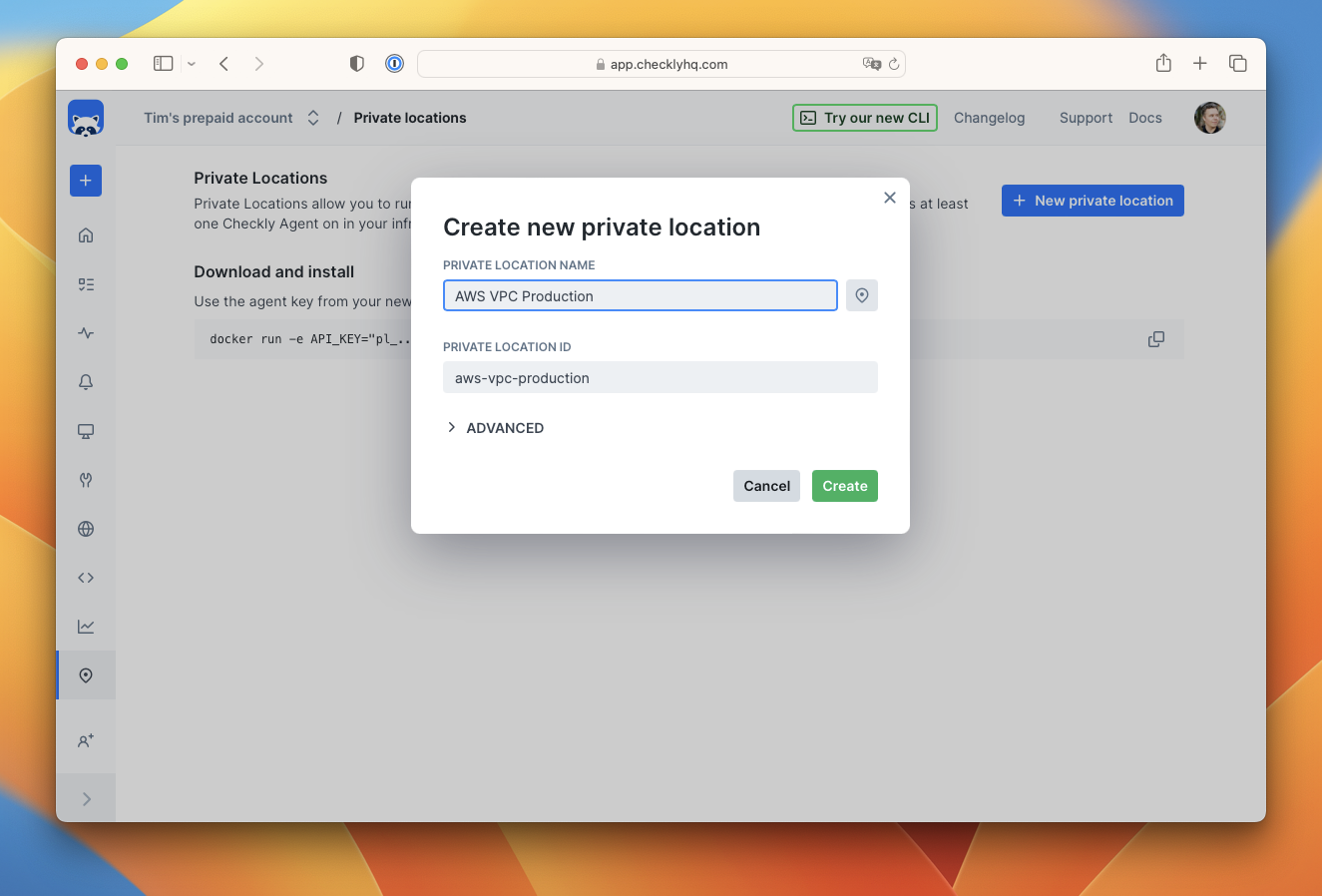Expand the sidebar with the chevron at bottom
Image resolution: width=1322 pixels, height=896 pixels.
click(85, 797)
